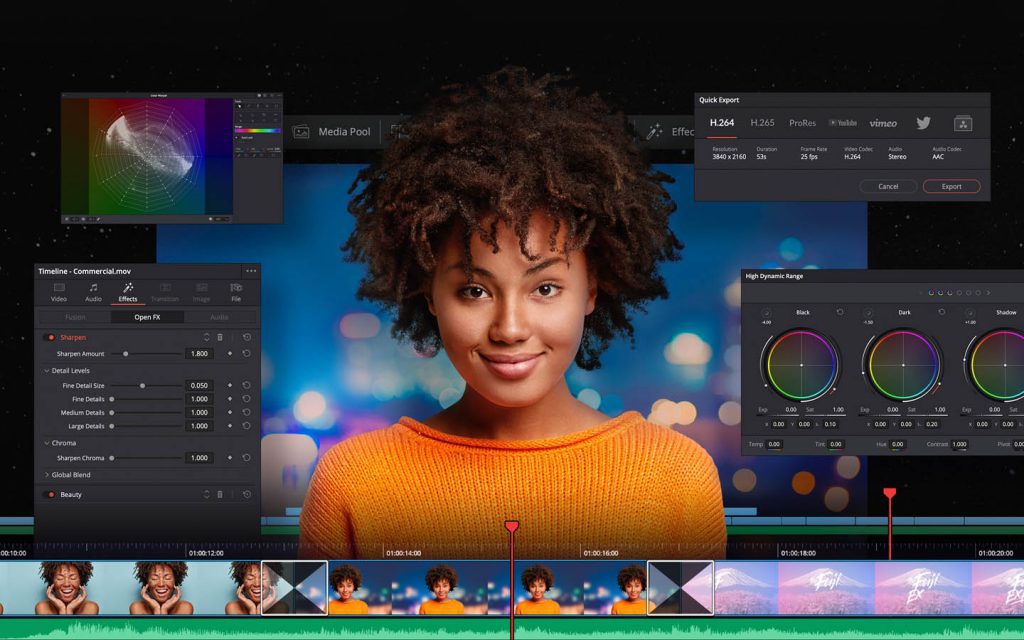The image size is (1024, 640).
Task: Toggle the Beauty effect on or off
Action: coord(50,494)
